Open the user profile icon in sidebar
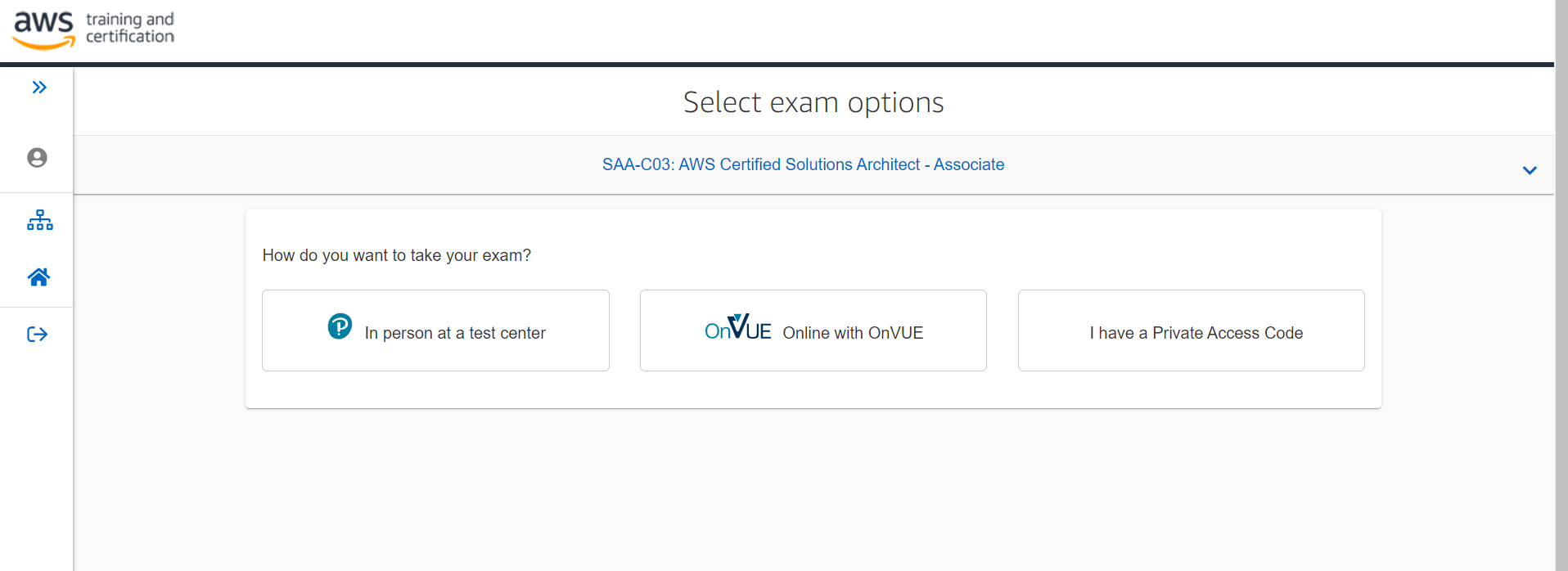Viewport: 1568px width, 571px height. coord(37,157)
